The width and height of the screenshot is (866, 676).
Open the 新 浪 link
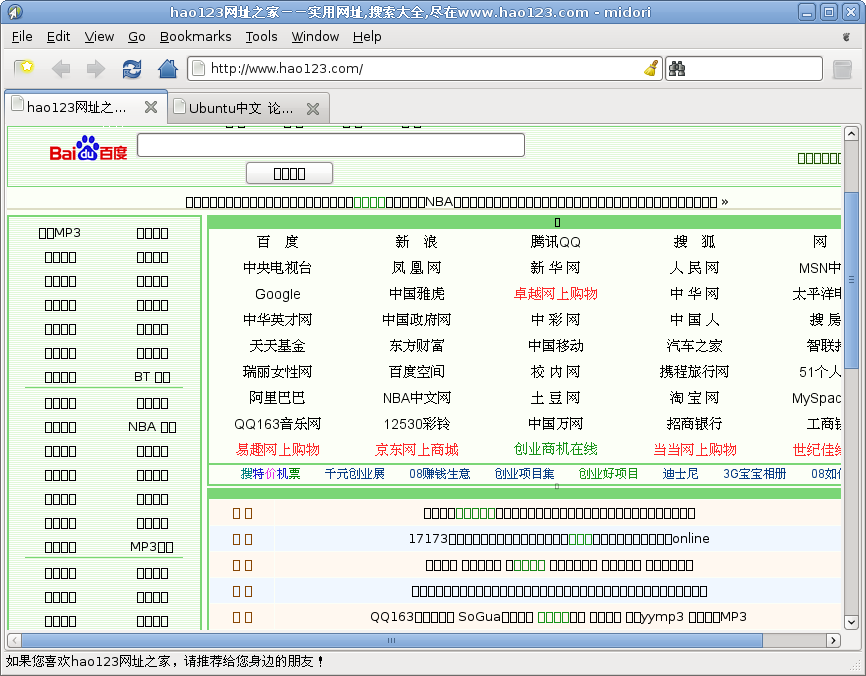click(416, 242)
